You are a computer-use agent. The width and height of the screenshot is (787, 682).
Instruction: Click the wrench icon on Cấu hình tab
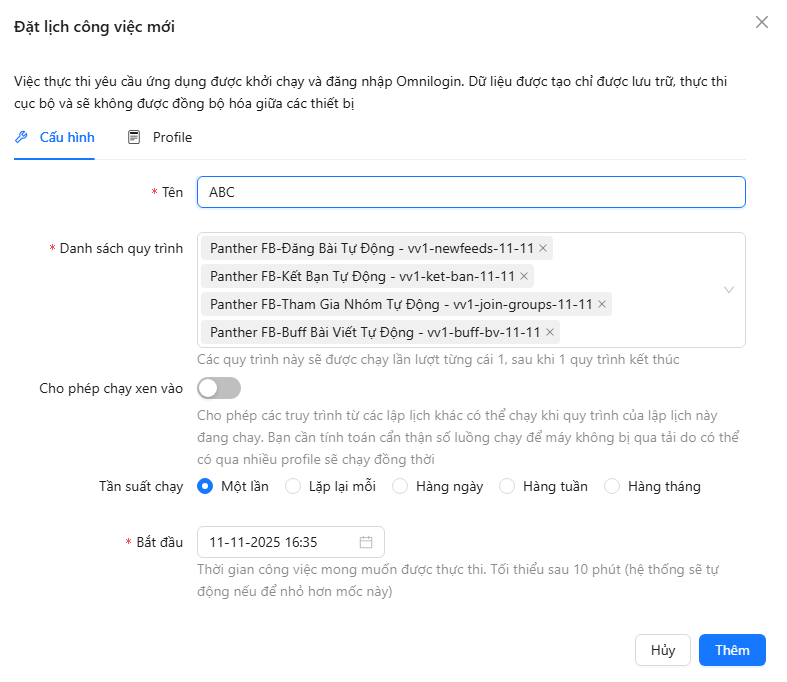coord(21,137)
